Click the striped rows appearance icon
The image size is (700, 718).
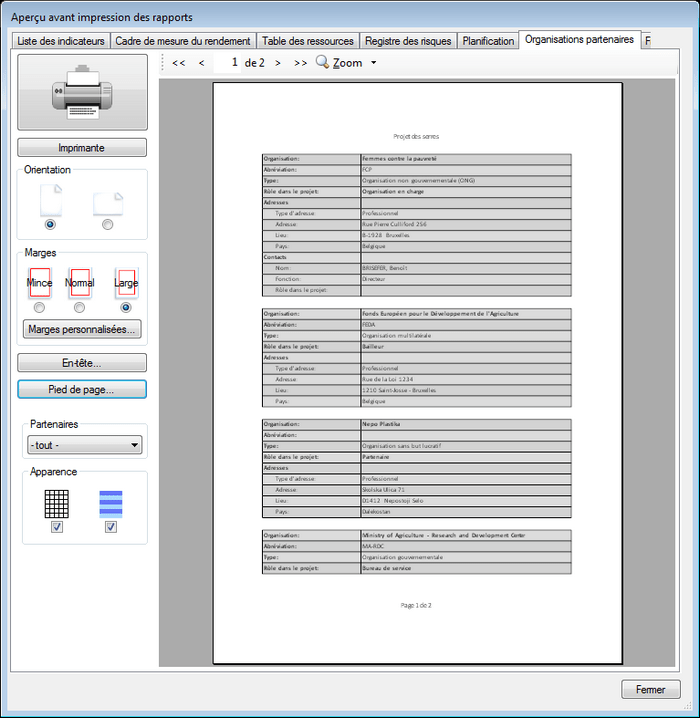click(x=110, y=503)
